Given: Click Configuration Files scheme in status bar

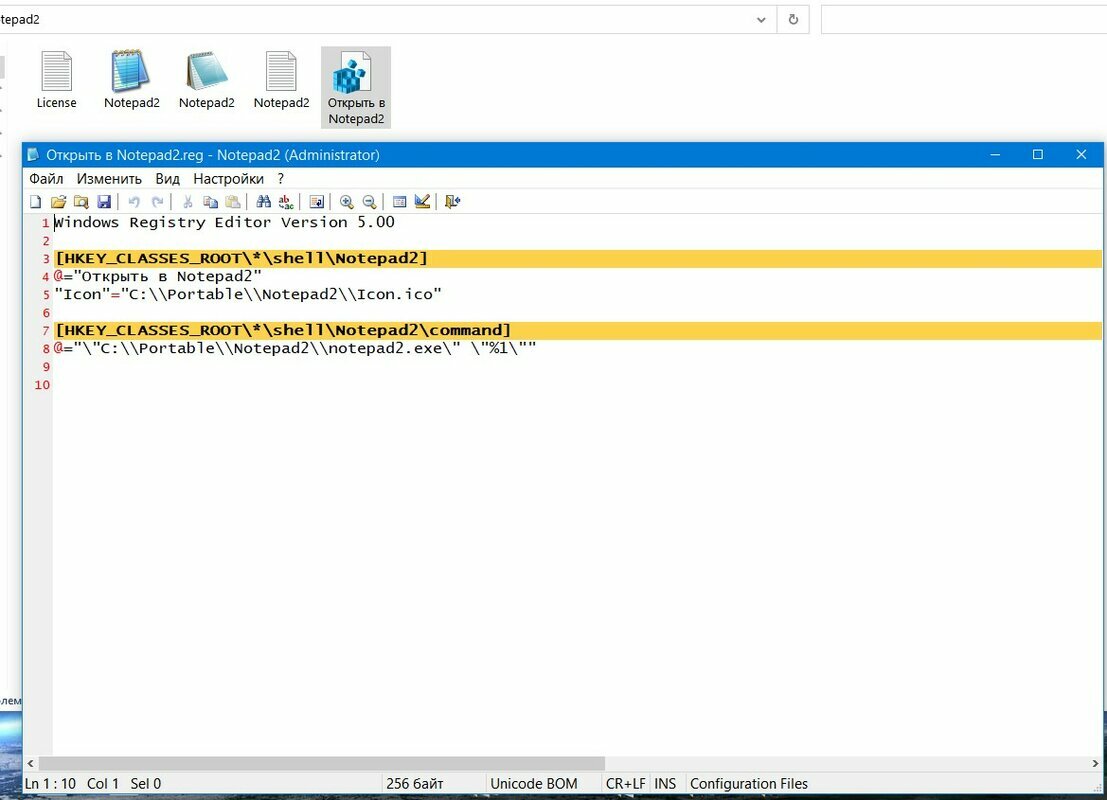Looking at the screenshot, I should pos(749,784).
